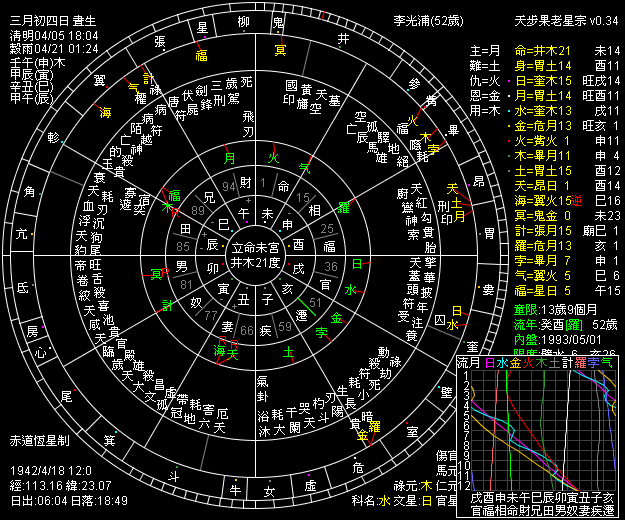The width and height of the screenshot is (625, 520).
Task: Select the green 羅 marker right of center
Action: tap(341, 207)
